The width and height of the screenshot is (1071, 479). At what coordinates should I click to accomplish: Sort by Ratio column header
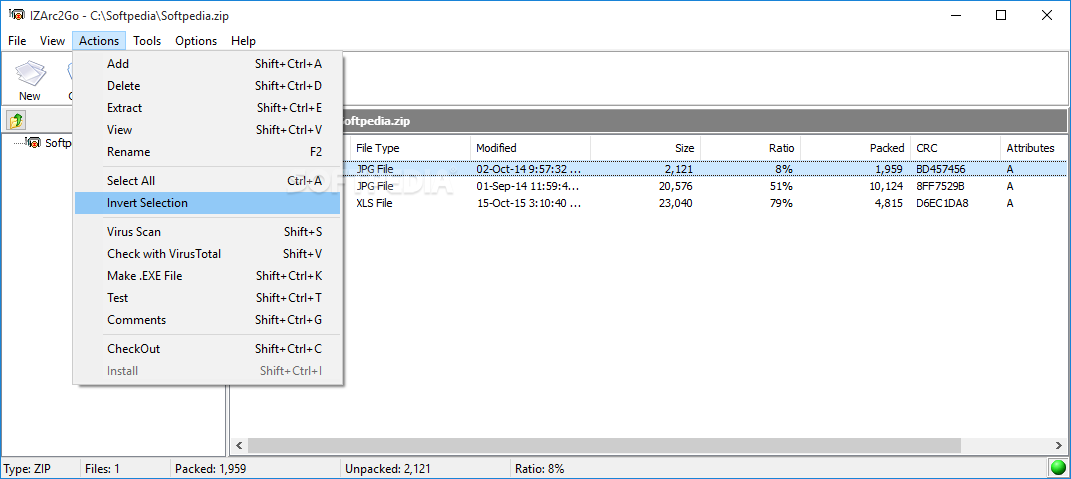(751, 148)
